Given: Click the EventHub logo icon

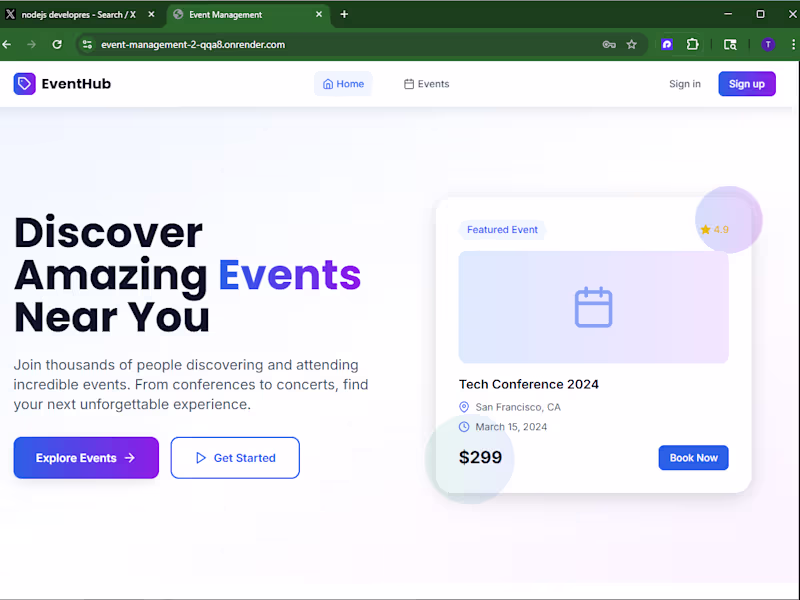Looking at the screenshot, I should (23, 84).
